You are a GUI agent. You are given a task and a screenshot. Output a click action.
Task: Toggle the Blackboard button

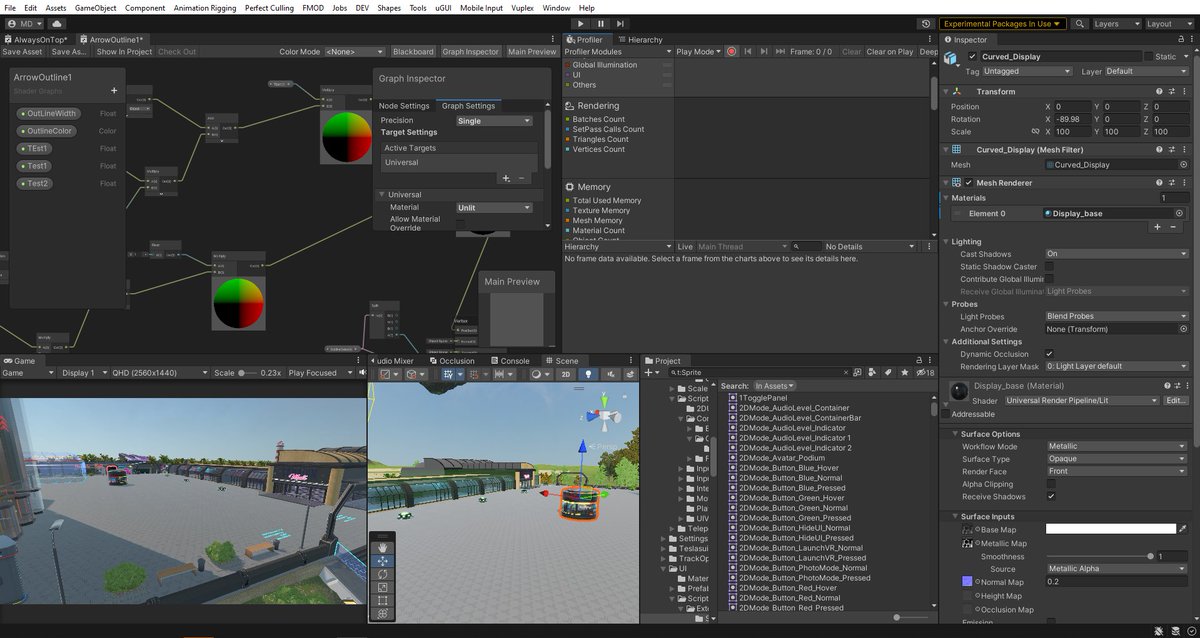coord(413,51)
